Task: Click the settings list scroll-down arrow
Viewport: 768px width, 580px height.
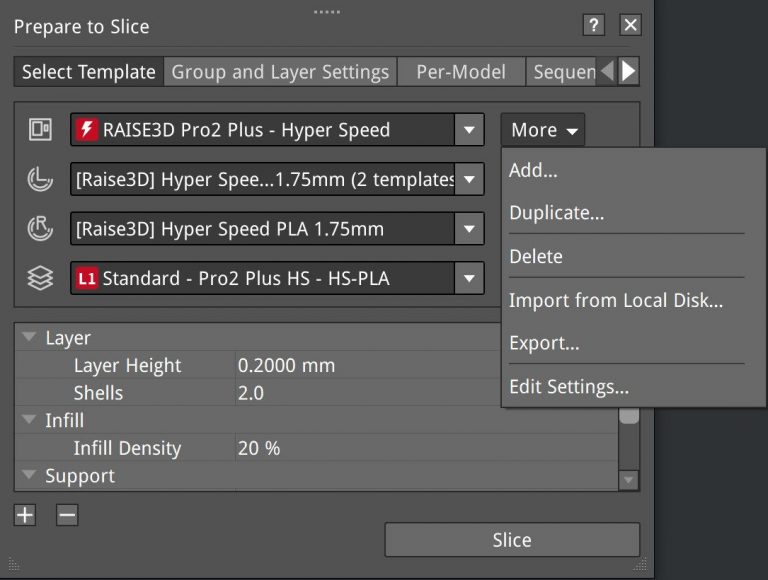Action: coord(629,480)
